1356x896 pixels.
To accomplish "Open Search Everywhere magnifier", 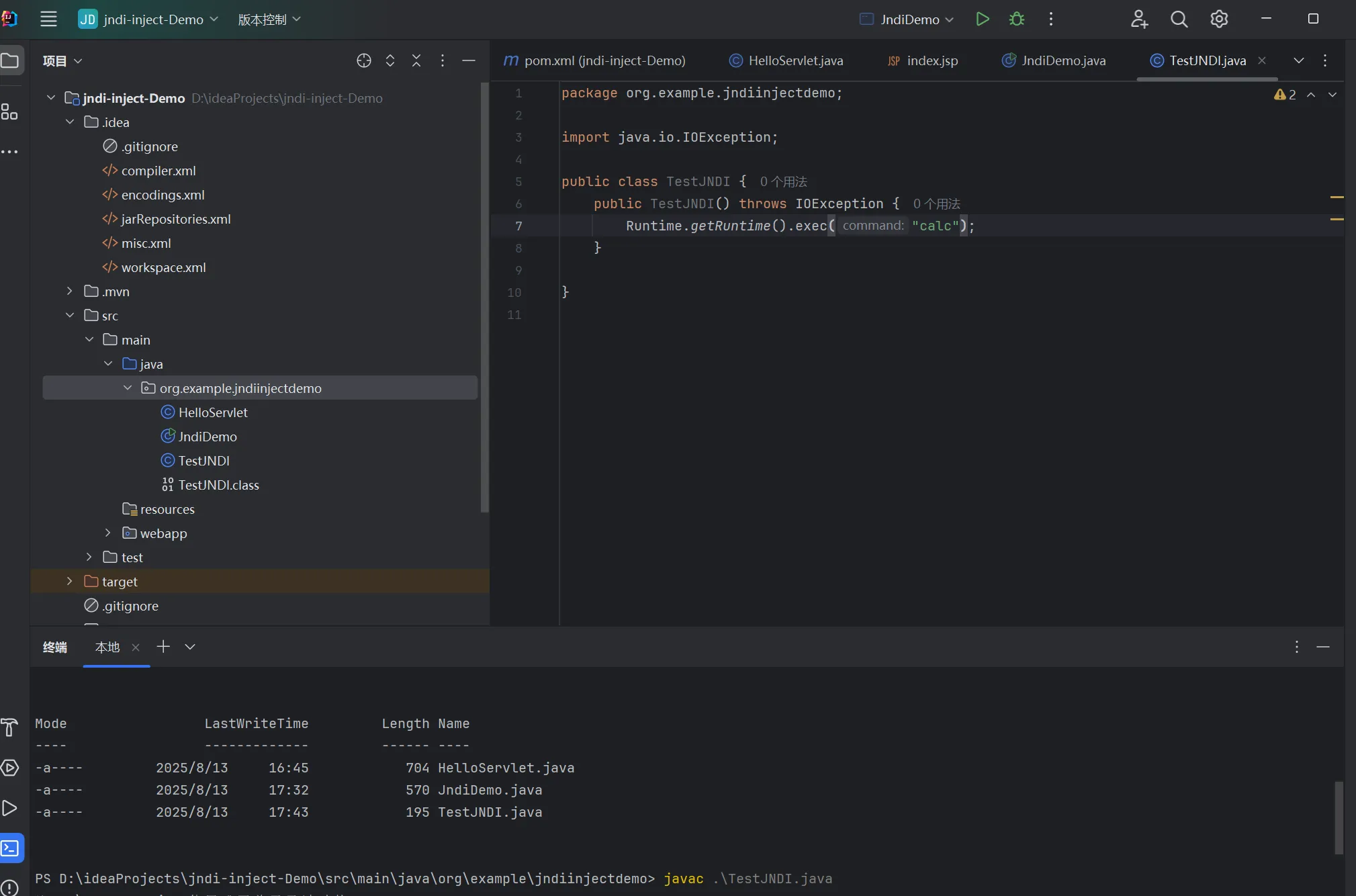I will tap(1179, 19).
